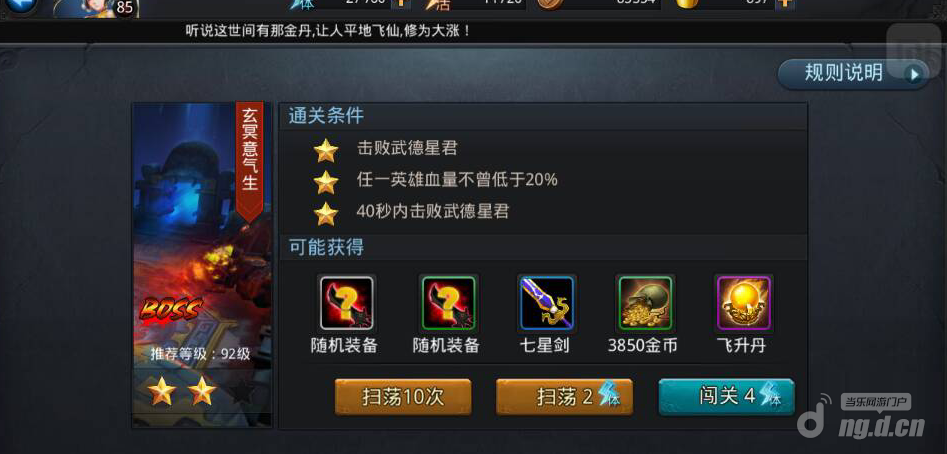The height and width of the screenshot is (454, 947).
Task: Tap the 3850 gold coins reward icon
Action: pos(645,303)
